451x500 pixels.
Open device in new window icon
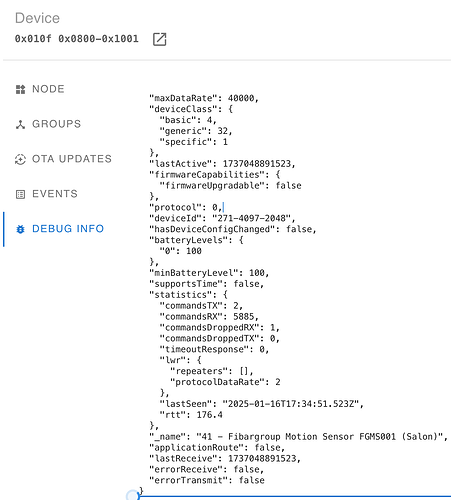(159, 39)
